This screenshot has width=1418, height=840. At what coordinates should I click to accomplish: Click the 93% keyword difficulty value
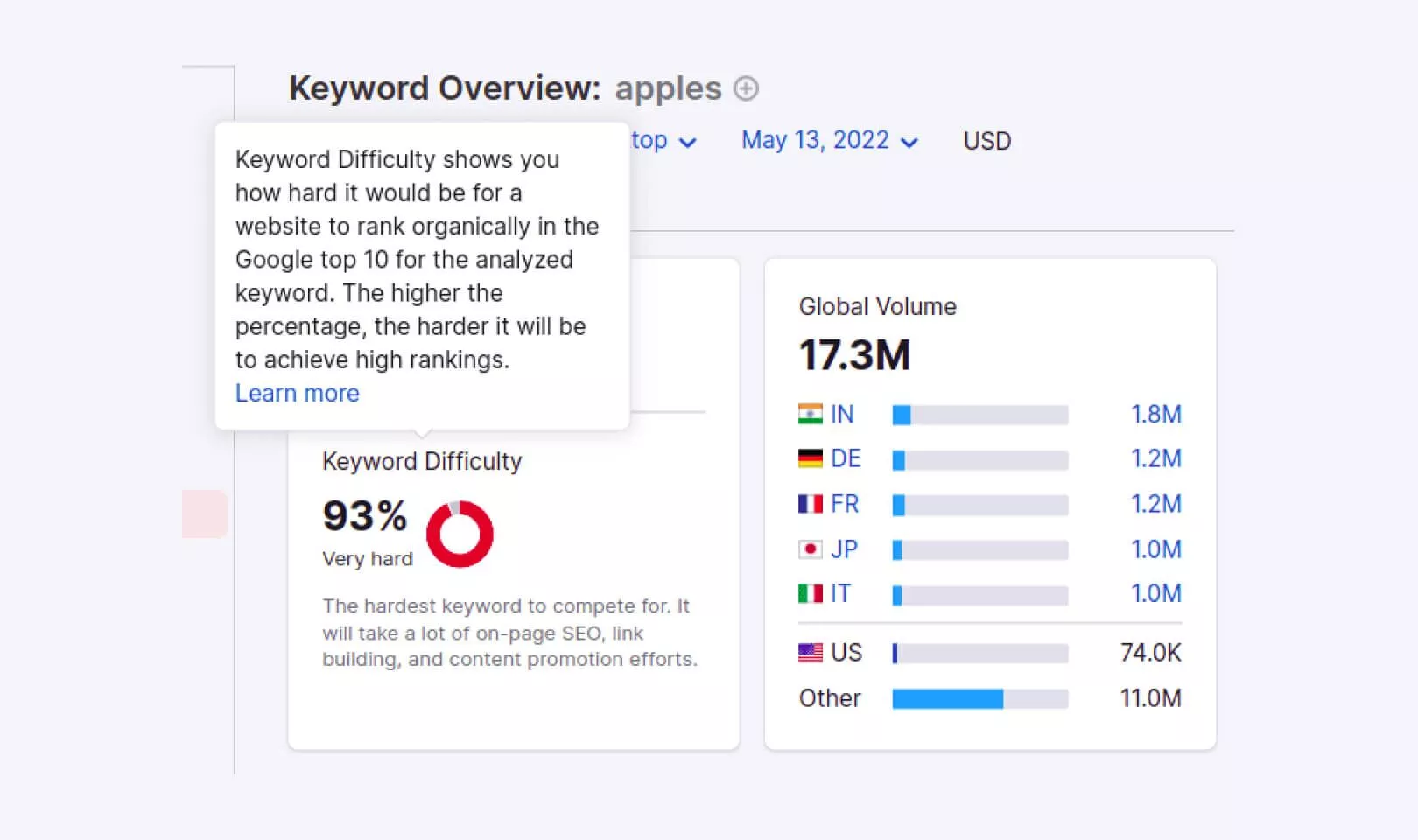(x=365, y=515)
